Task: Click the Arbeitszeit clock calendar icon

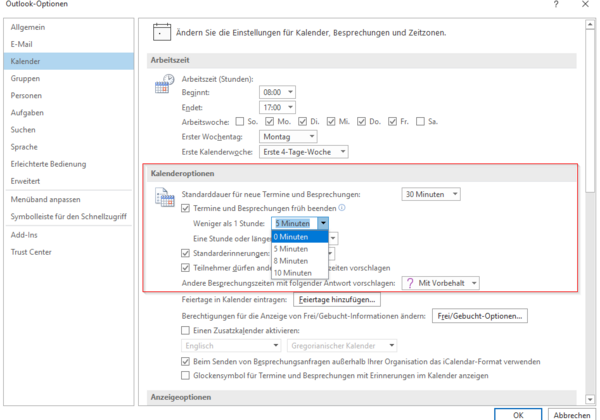Action: click(165, 83)
